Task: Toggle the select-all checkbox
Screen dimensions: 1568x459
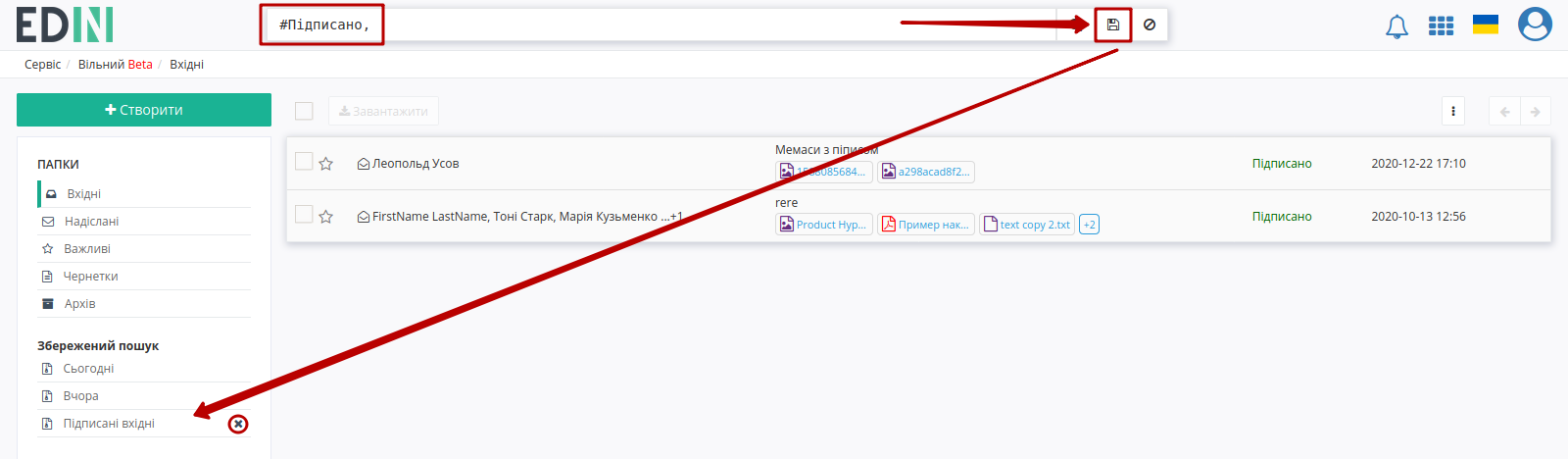Action: pos(304,111)
